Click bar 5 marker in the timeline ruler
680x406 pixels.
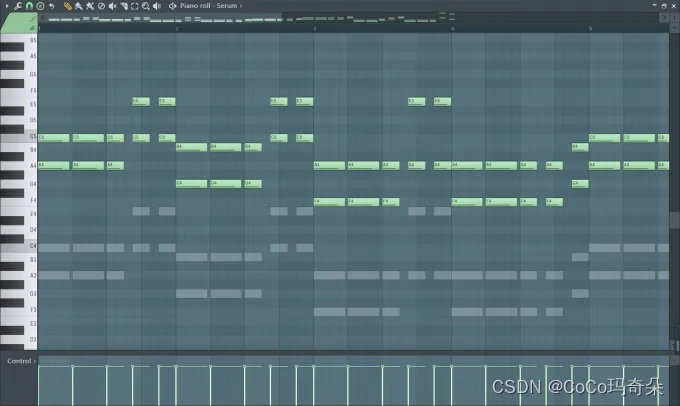pos(590,29)
